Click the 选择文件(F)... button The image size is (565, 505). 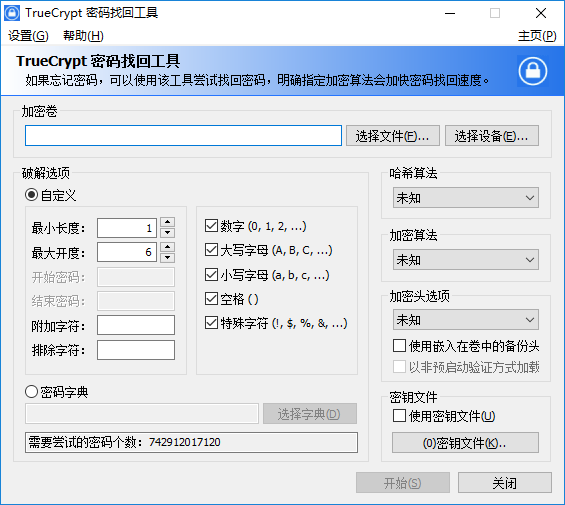(393, 136)
